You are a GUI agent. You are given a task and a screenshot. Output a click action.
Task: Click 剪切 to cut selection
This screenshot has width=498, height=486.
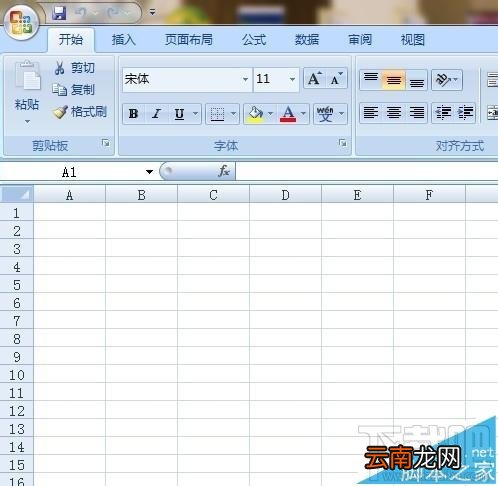75,68
